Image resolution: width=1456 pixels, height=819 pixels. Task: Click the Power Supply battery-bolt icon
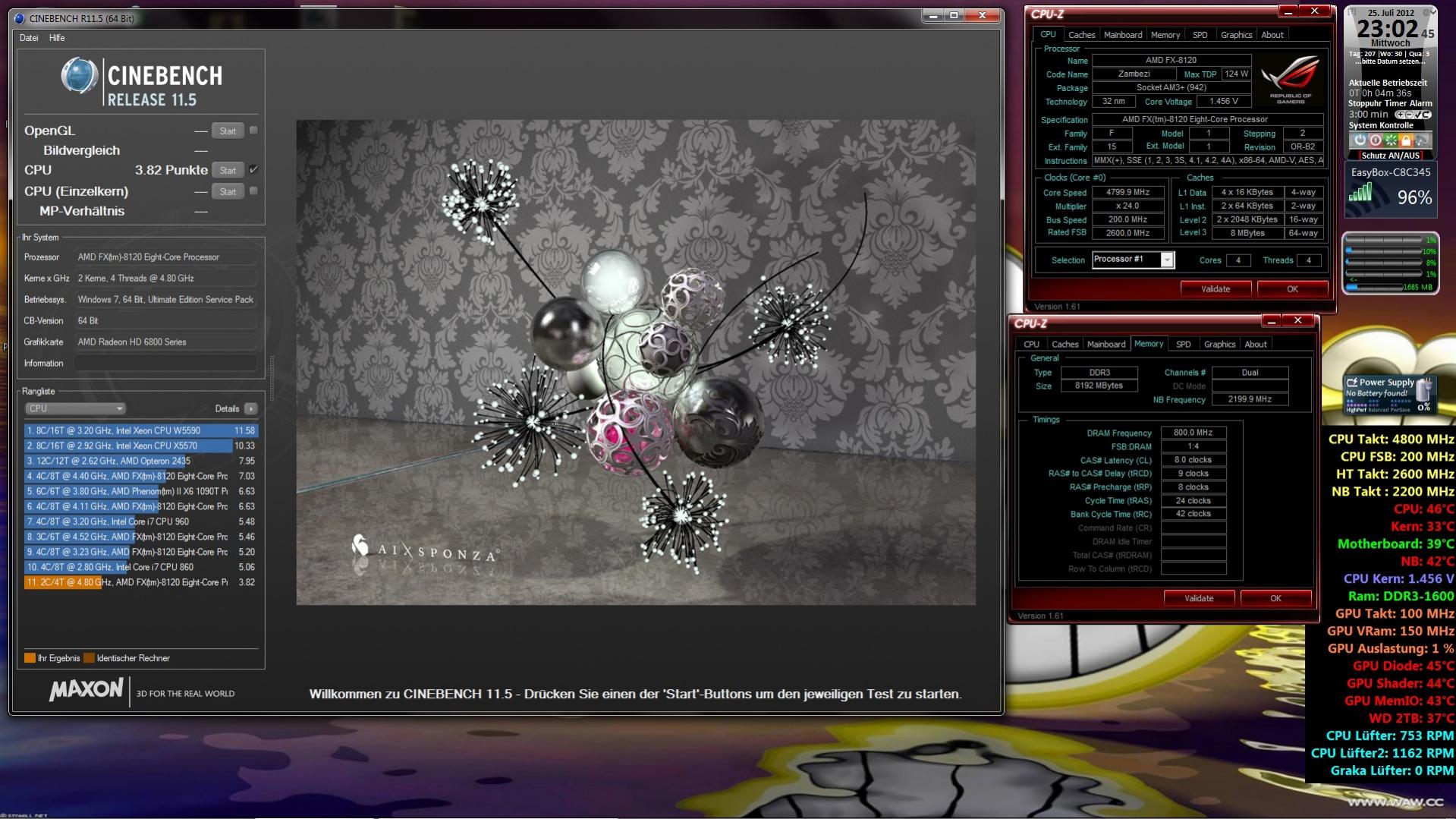pos(1351,382)
